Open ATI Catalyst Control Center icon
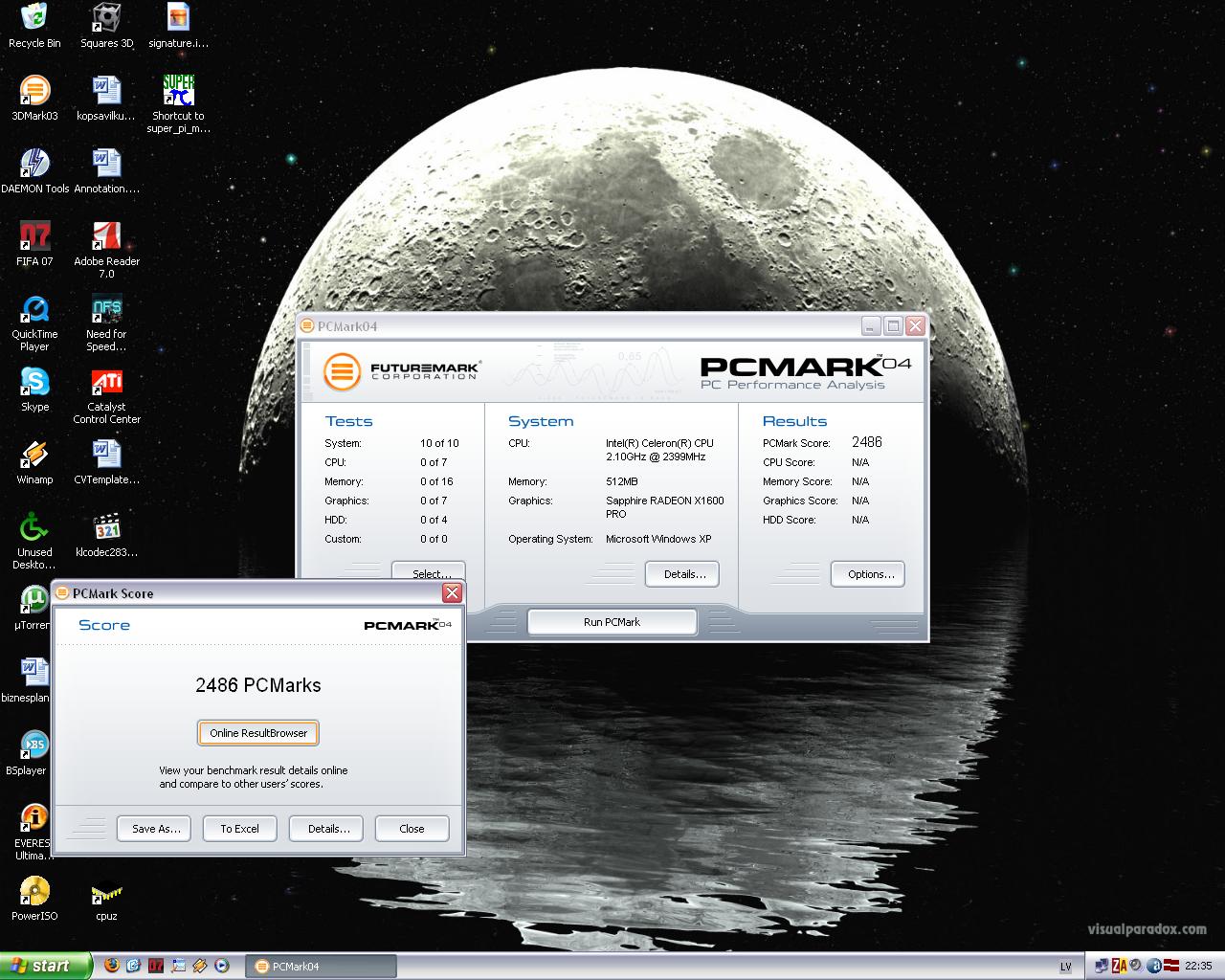Screen dimensions: 1225x980 coord(106,395)
